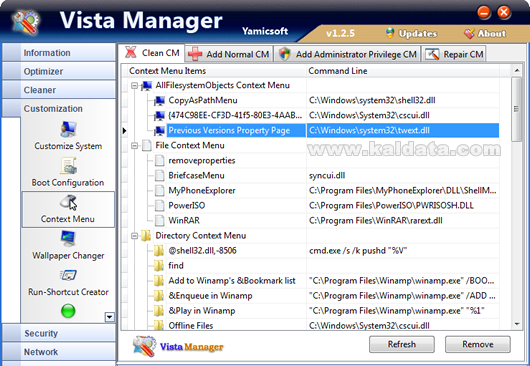Open the Updates link
Viewport: 530px width, 366px height.
417,33
